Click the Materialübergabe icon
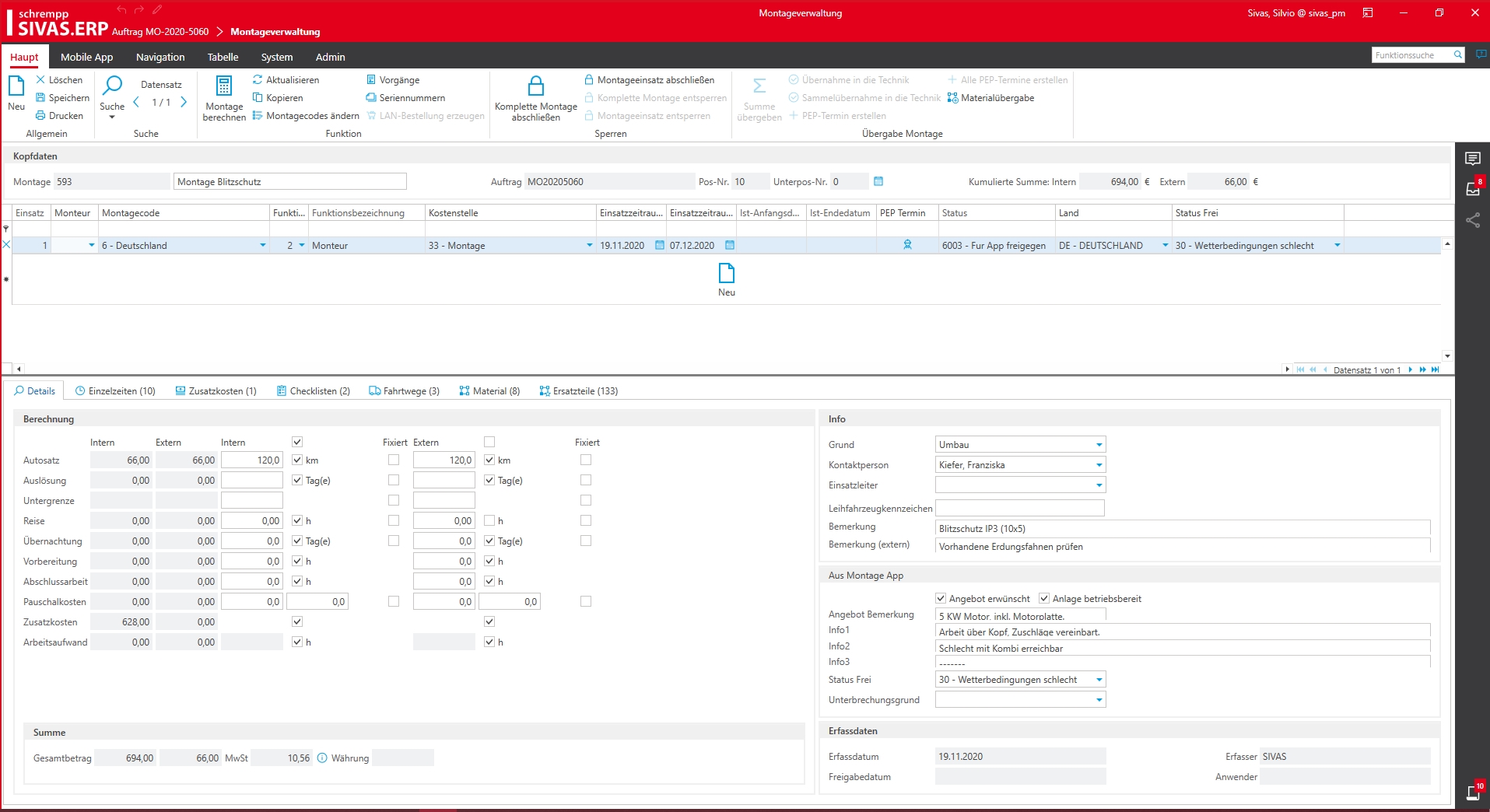Screen dimensions: 1490x812 (952, 98)
